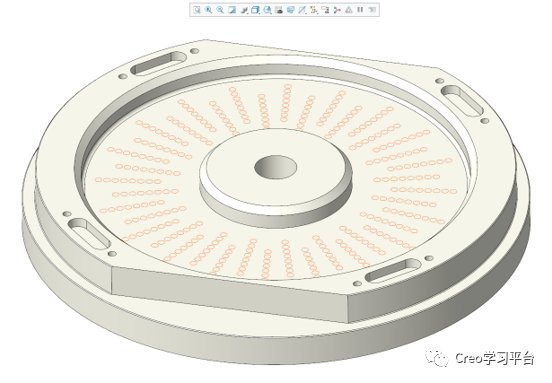Open the dotted points display icon

(x=314, y=10)
